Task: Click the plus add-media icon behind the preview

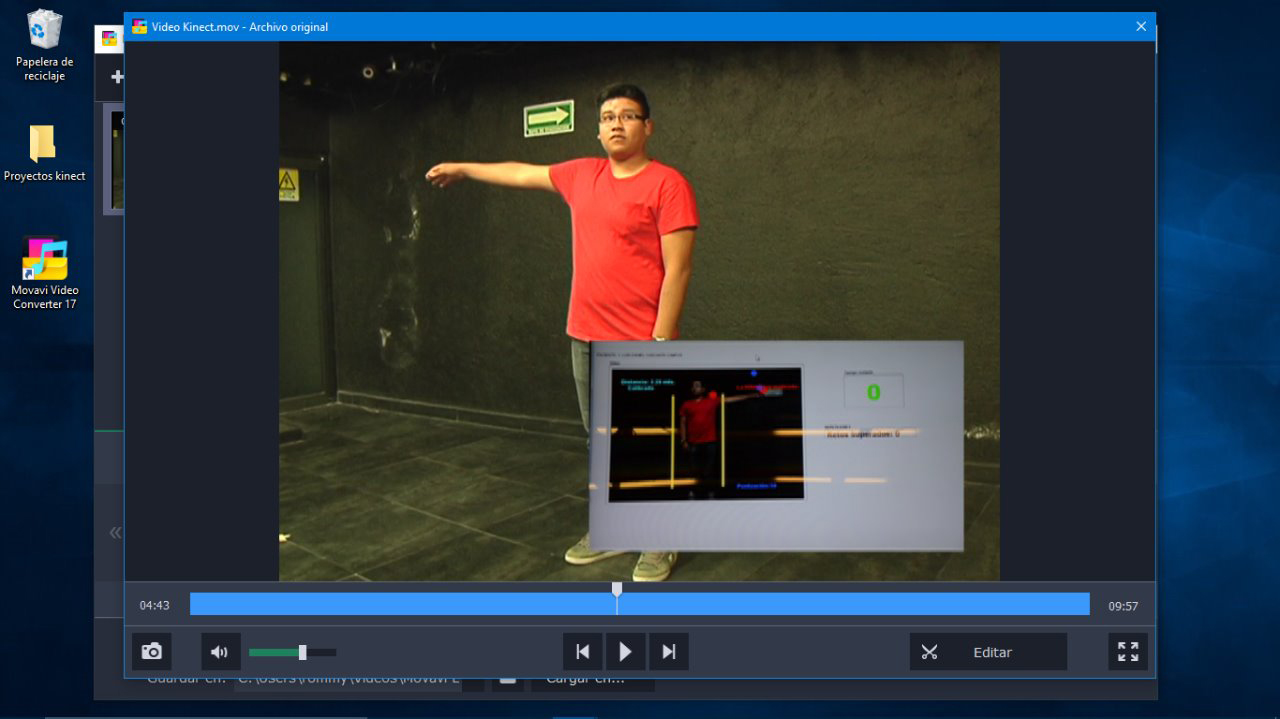Action: pos(116,77)
